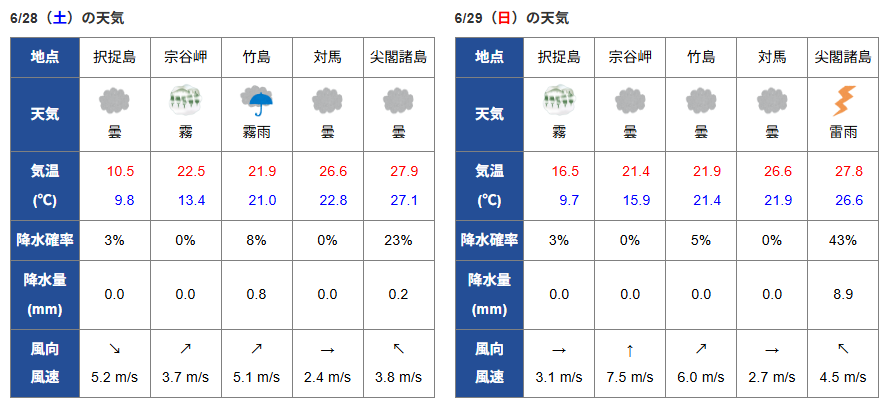Click the southeast wind arrow for 択捉島 on 6/28
Viewport: 890px width, 410px height.
pyautogui.click(x=115, y=350)
